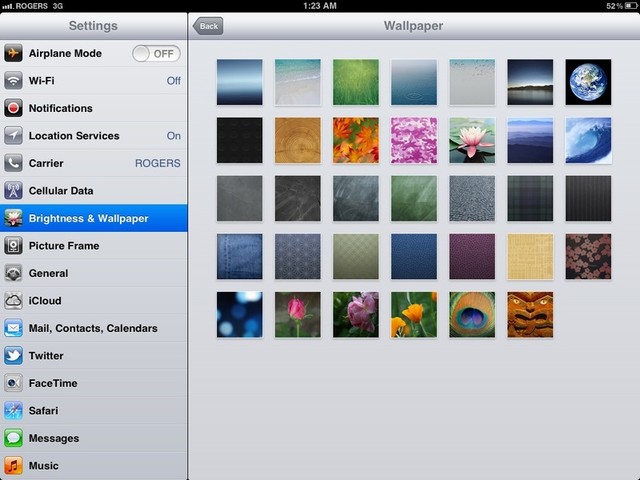
Task: Open the Picture Frame row
Action: pos(93,245)
